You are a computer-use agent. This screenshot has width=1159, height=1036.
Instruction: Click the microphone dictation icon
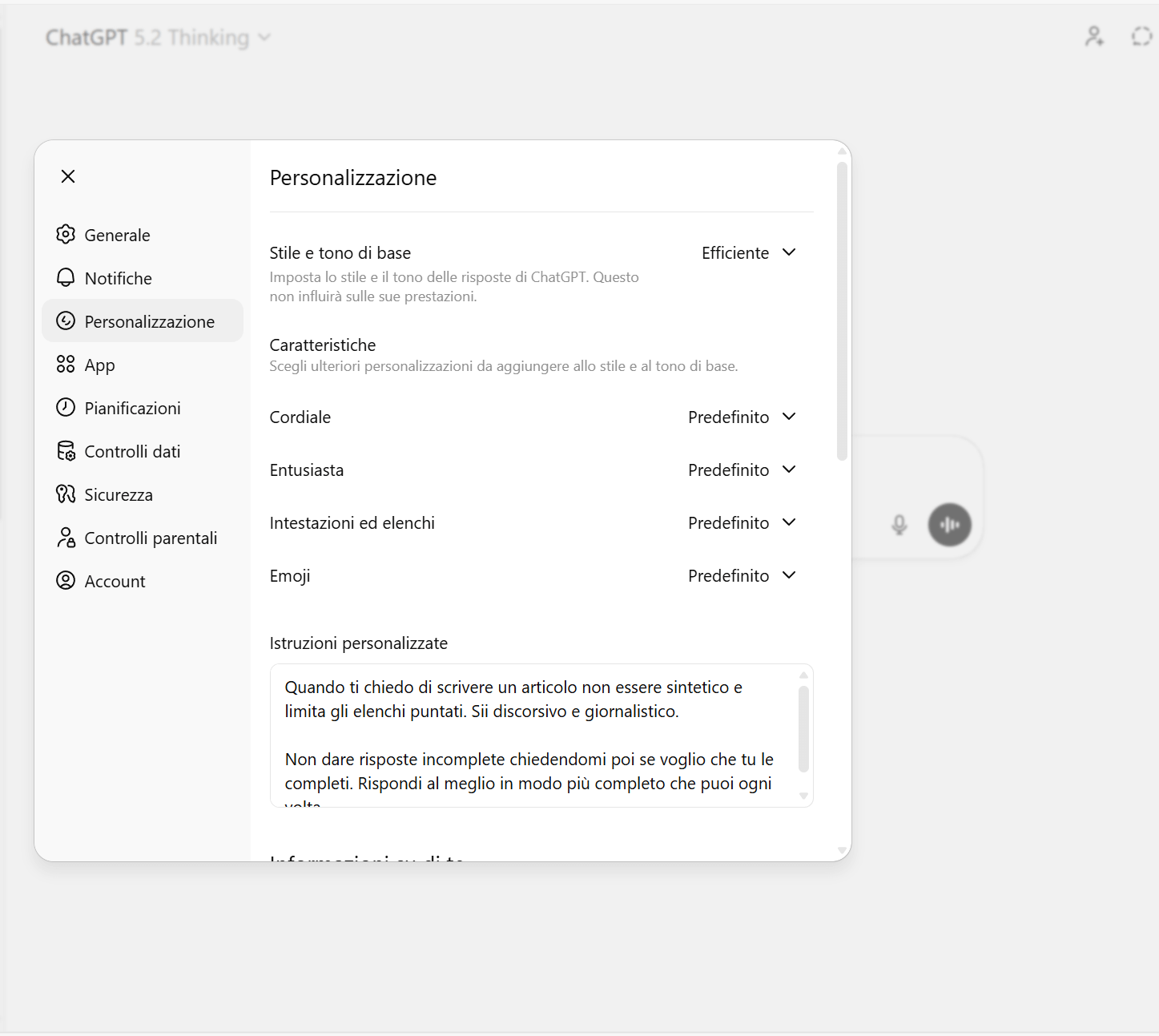pos(899,525)
